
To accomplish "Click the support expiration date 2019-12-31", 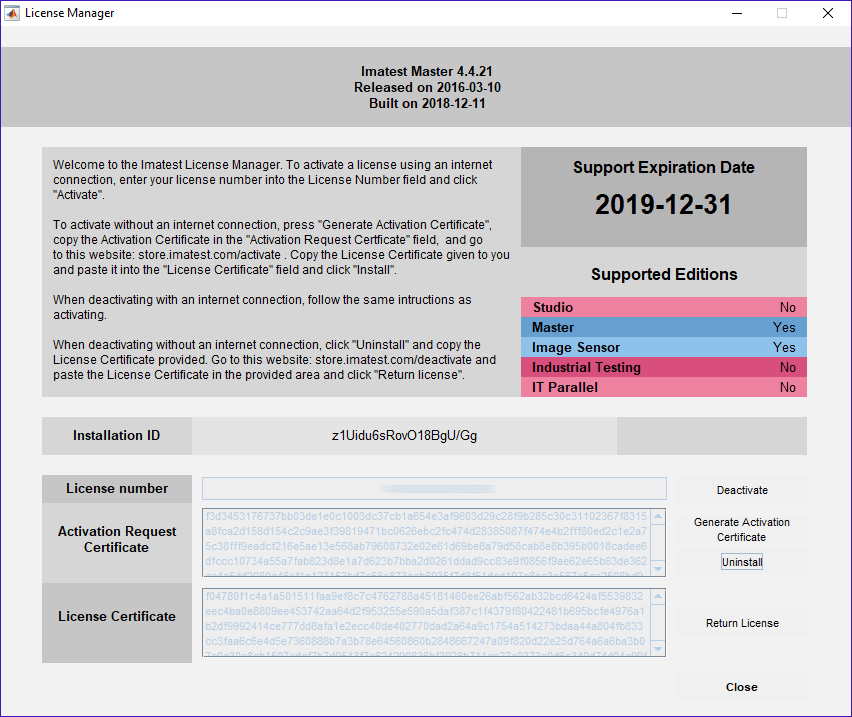I will pos(663,205).
